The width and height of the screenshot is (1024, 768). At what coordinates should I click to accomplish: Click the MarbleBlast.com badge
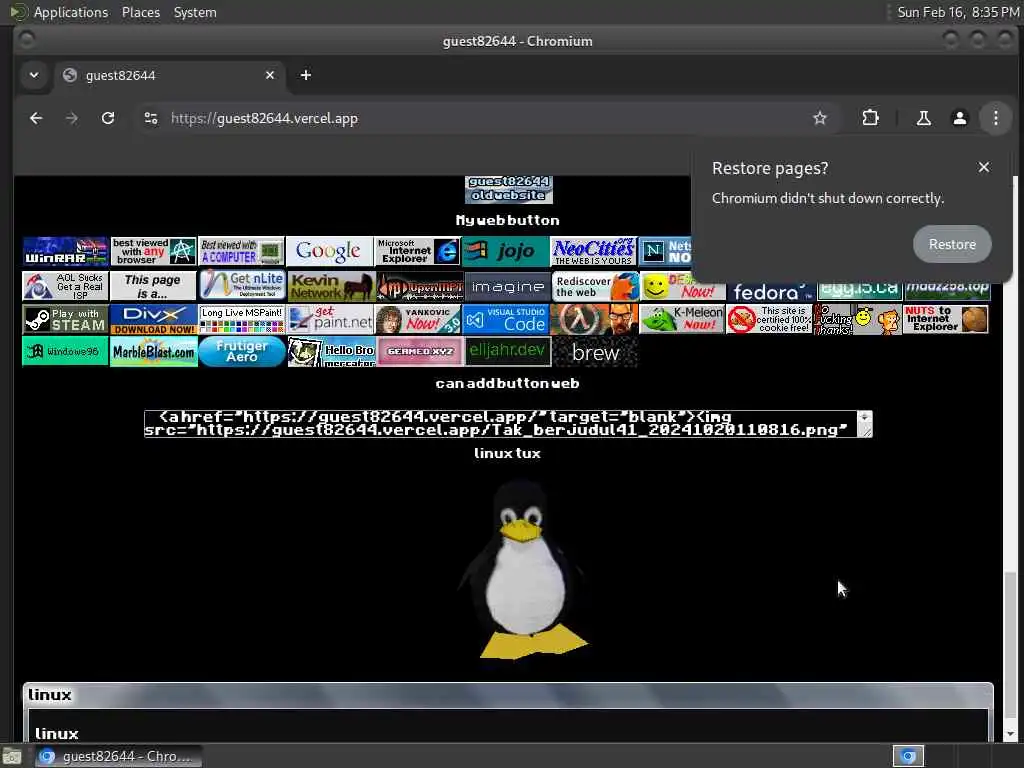coord(153,351)
